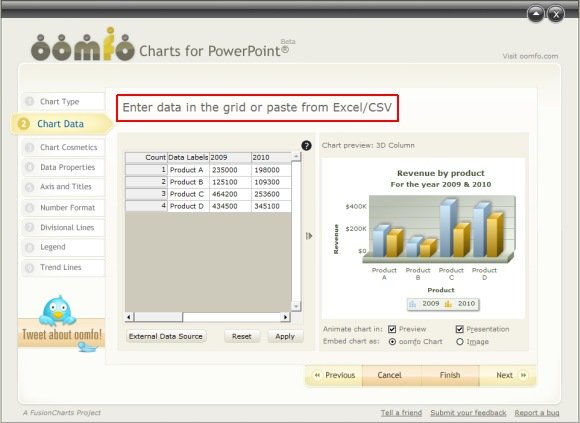
Task: Click the Report a bug link
Action: 537,413
